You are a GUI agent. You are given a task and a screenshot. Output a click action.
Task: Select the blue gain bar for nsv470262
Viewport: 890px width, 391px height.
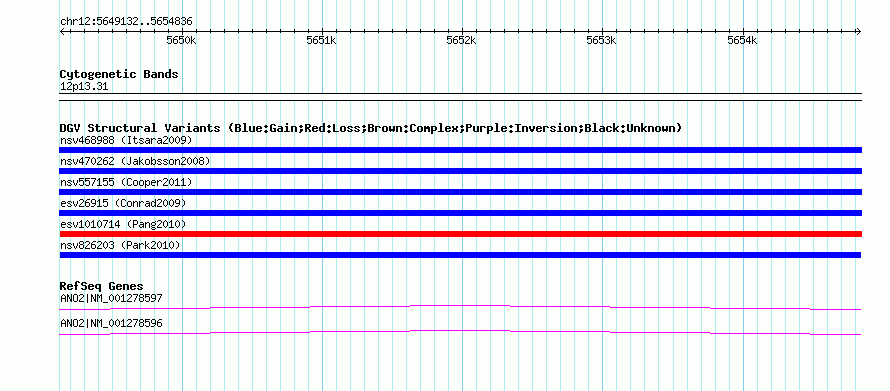(x=460, y=171)
